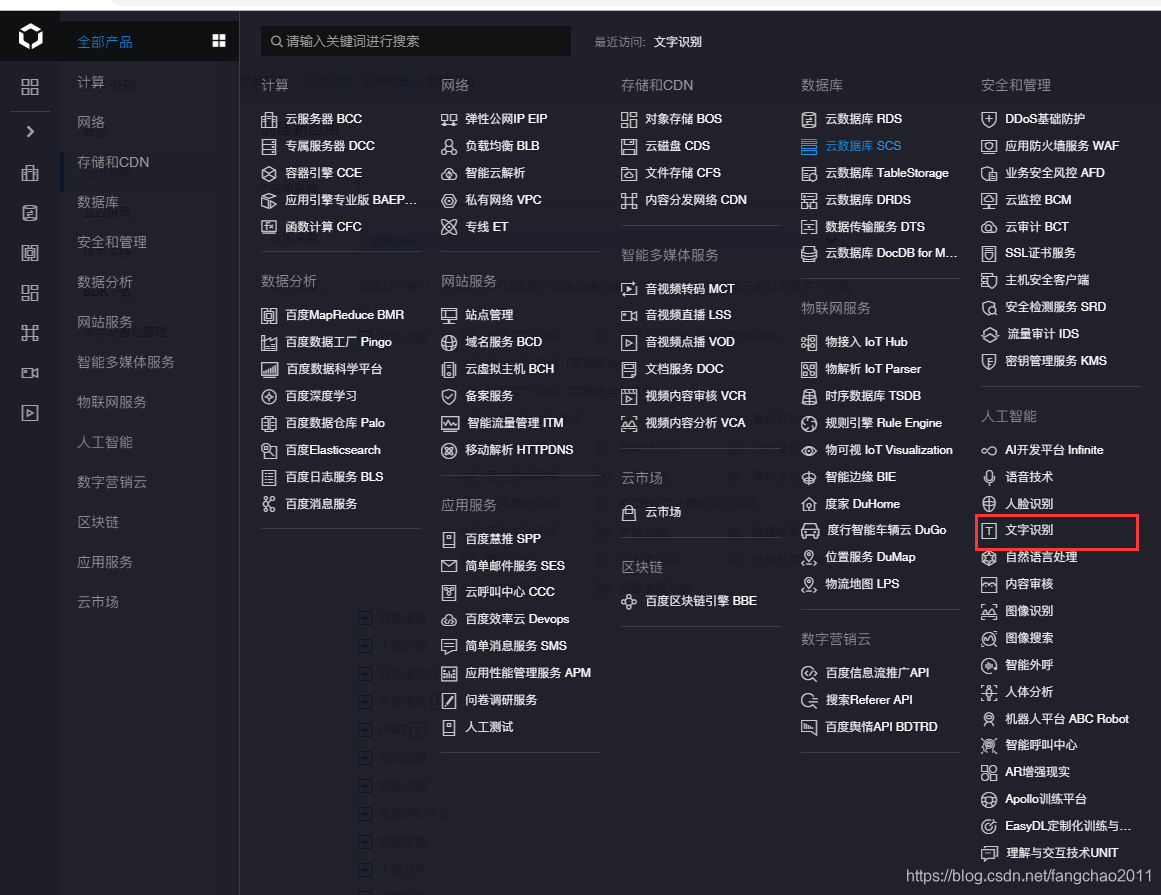Click the 人脸识别 icon

988,504
